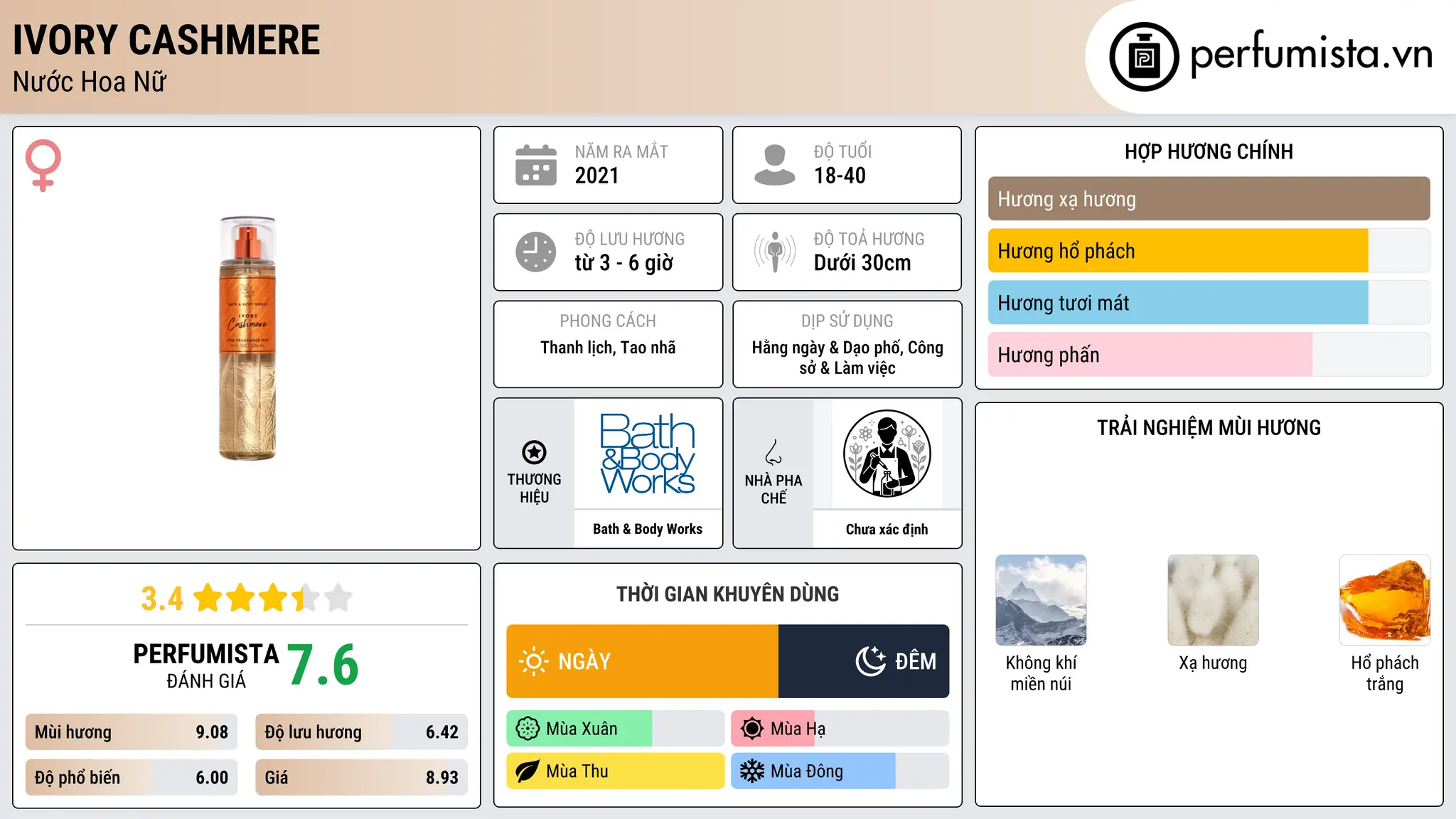The height and width of the screenshot is (819, 1456).
Task: Click the gold star rating row
Action: tap(272, 598)
